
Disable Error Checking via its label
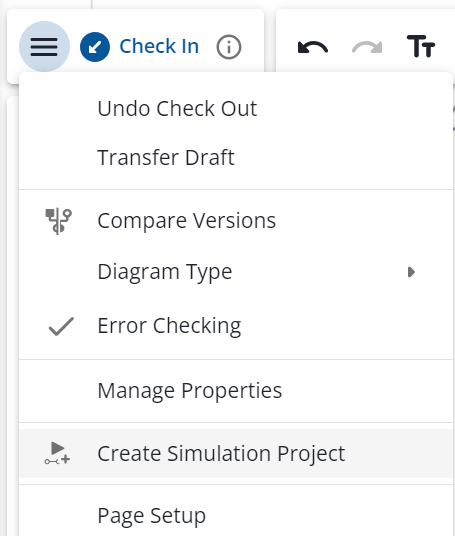tap(169, 326)
